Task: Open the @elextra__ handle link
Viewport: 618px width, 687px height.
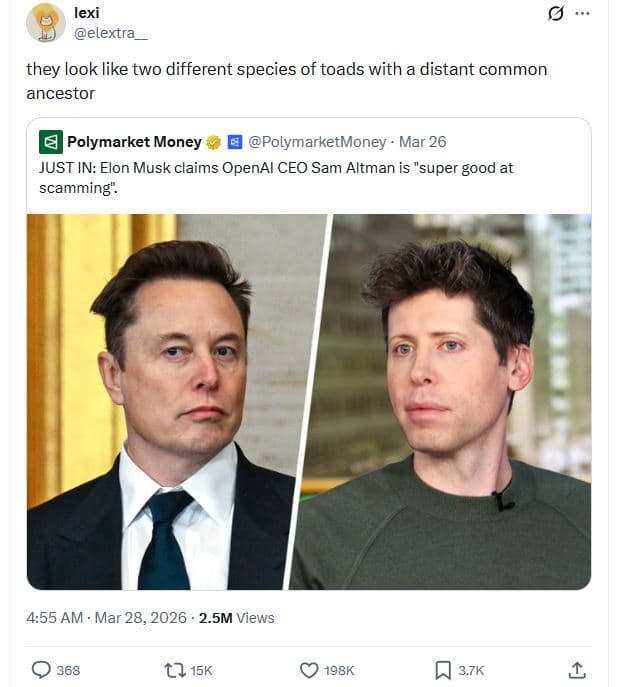Action: [111, 32]
